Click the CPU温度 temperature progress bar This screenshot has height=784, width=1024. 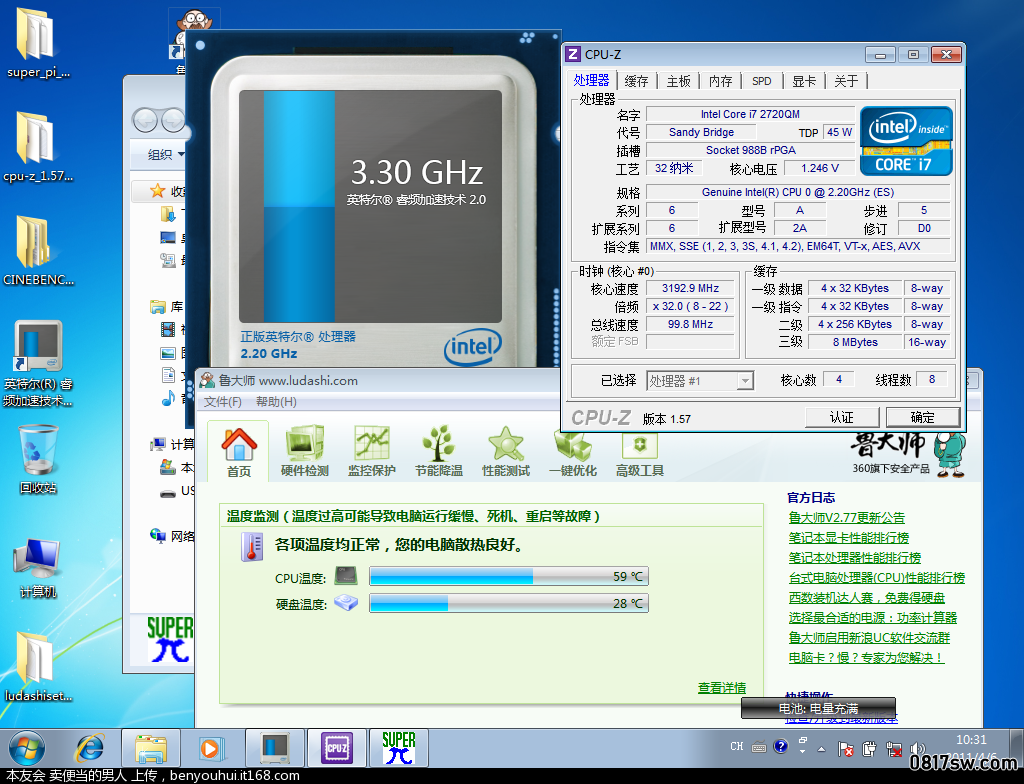[x=508, y=576]
